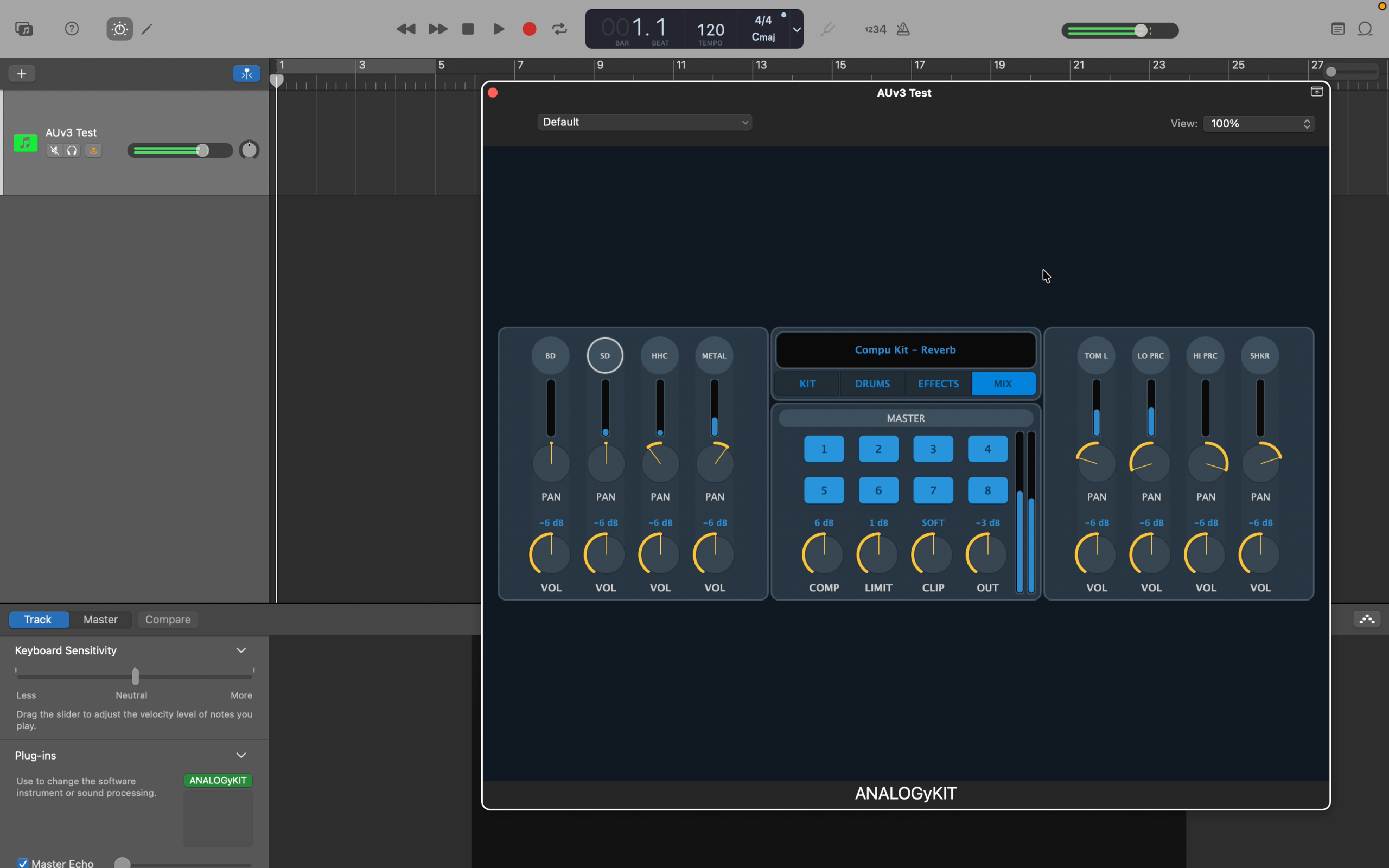Toggle master channel button 1
This screenshot has width=1389, height=868.
(x=824, y=449)
